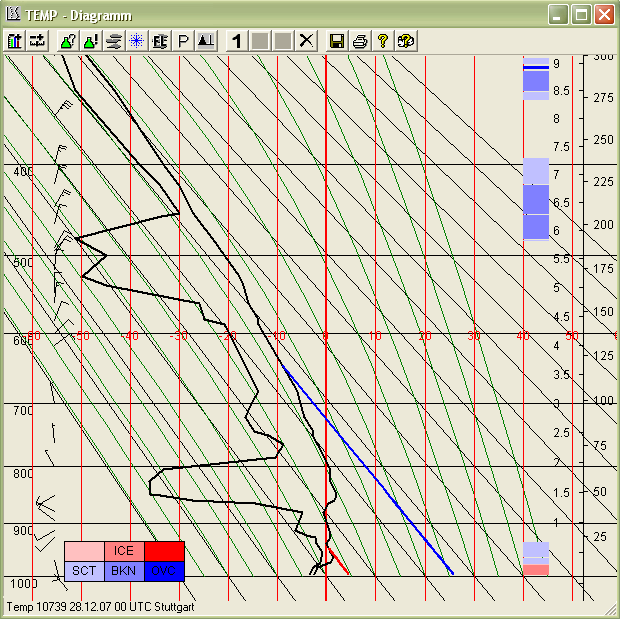Click the TEMP Diagramm title bar icon

point(13,14)
